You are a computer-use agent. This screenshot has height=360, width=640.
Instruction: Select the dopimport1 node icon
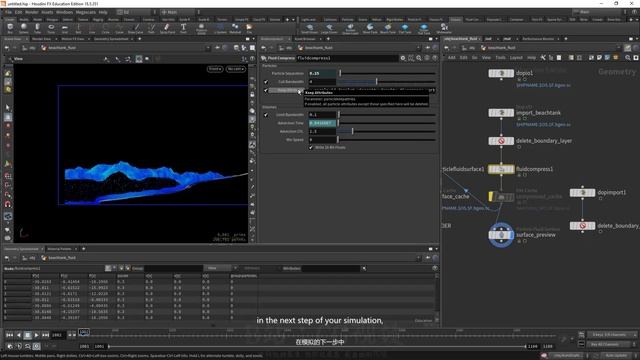582,193
